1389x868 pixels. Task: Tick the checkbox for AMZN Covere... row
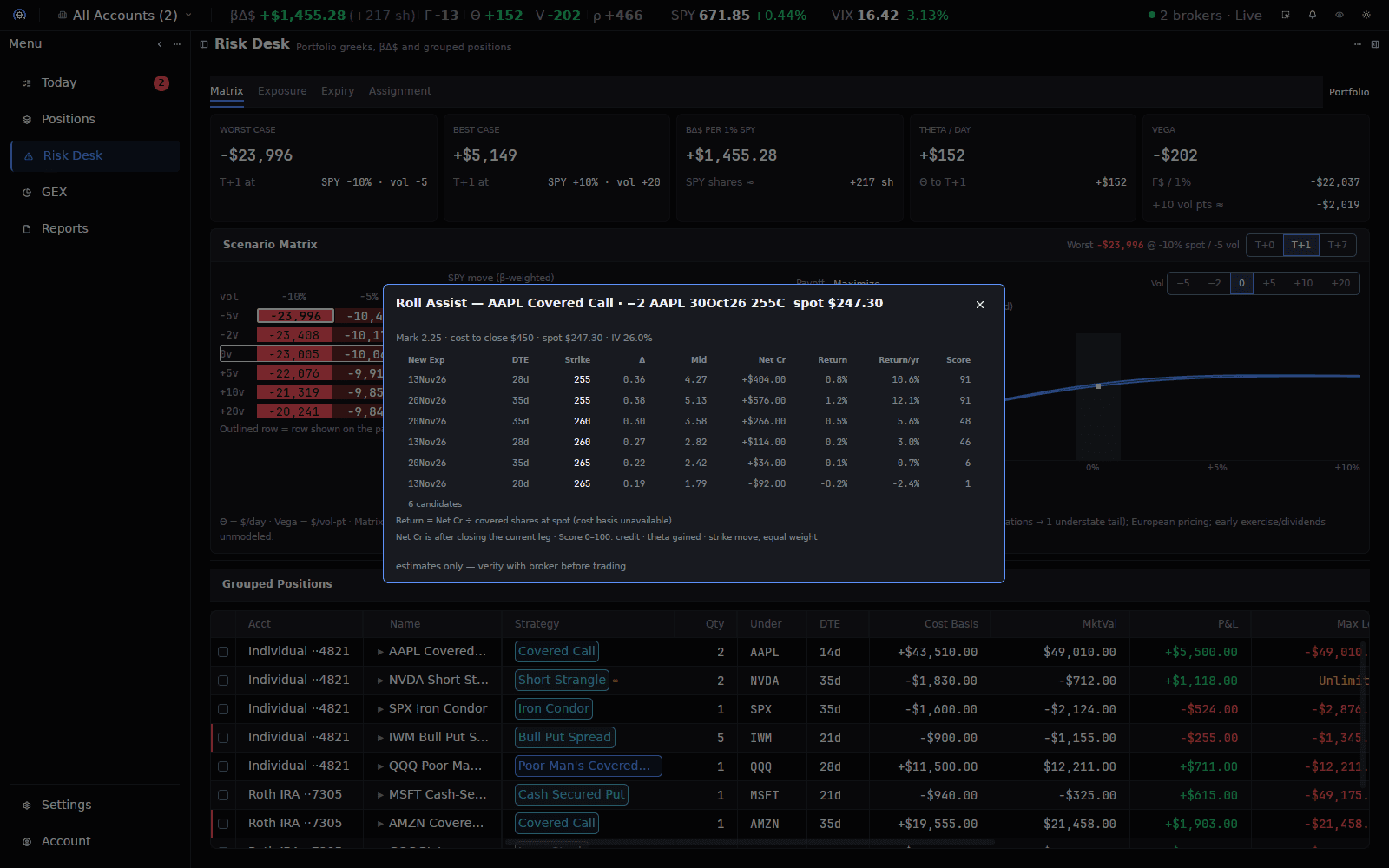pos(223,824)
